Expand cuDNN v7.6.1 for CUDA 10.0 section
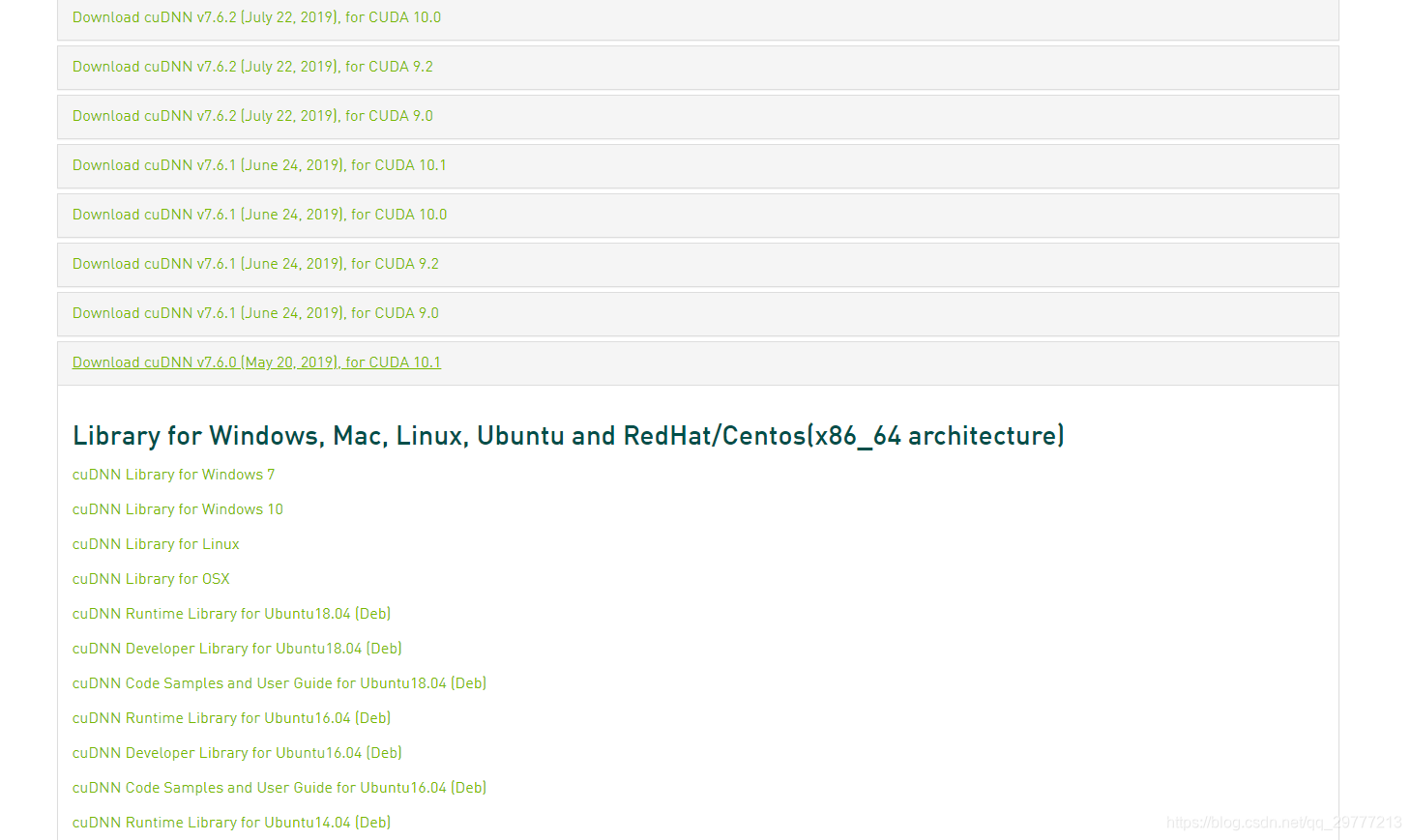1411x840 pixels. (x=259, y=215)
